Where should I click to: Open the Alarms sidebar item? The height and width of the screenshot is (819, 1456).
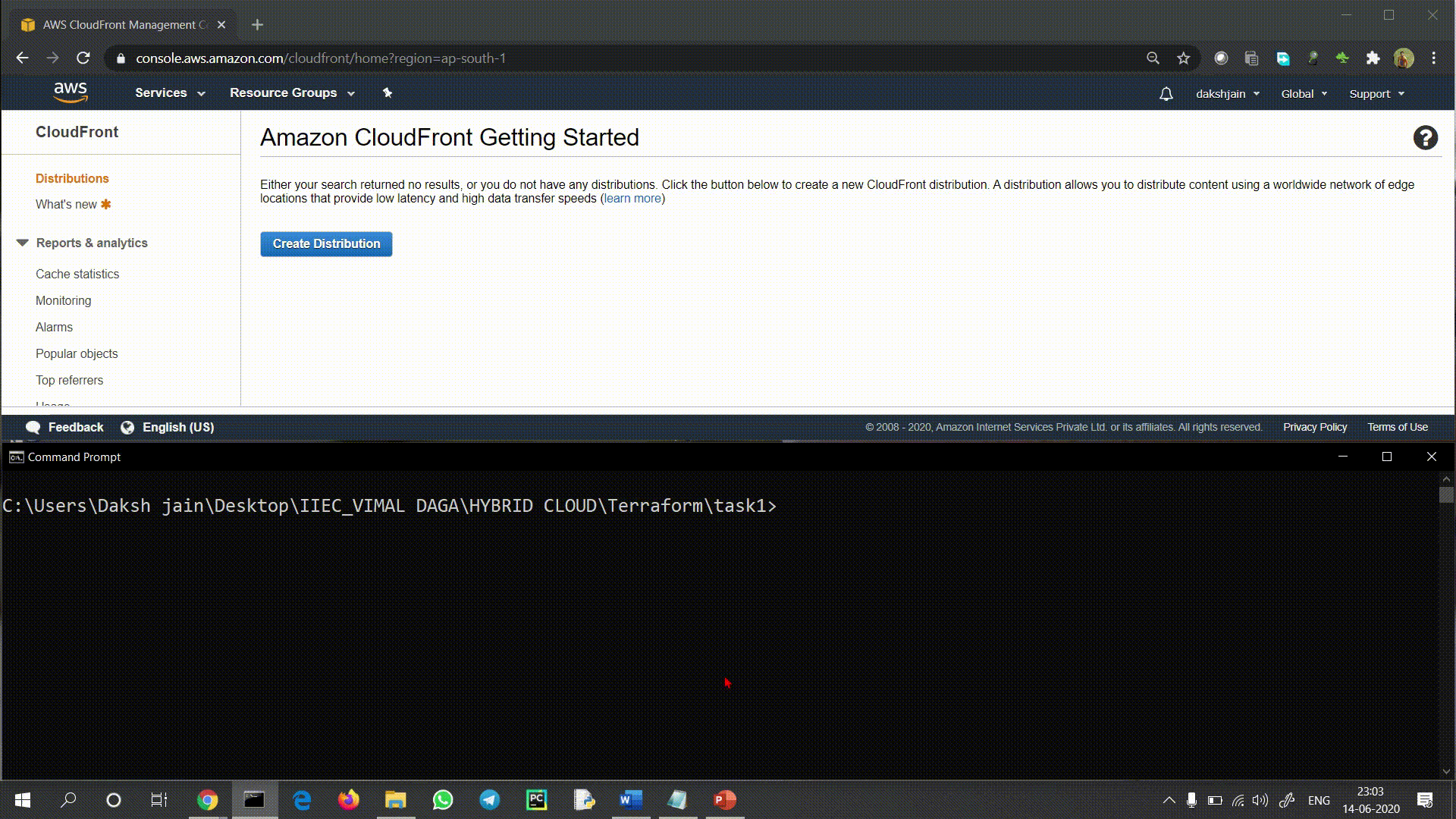pyautogui.click(x=54, y=327)
